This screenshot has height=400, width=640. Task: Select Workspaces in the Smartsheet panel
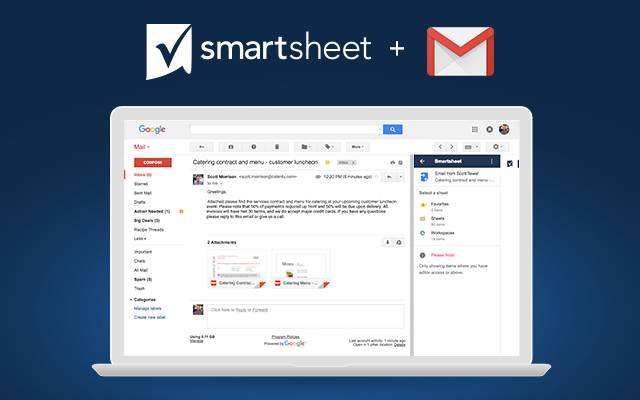(x=444, y=232)
